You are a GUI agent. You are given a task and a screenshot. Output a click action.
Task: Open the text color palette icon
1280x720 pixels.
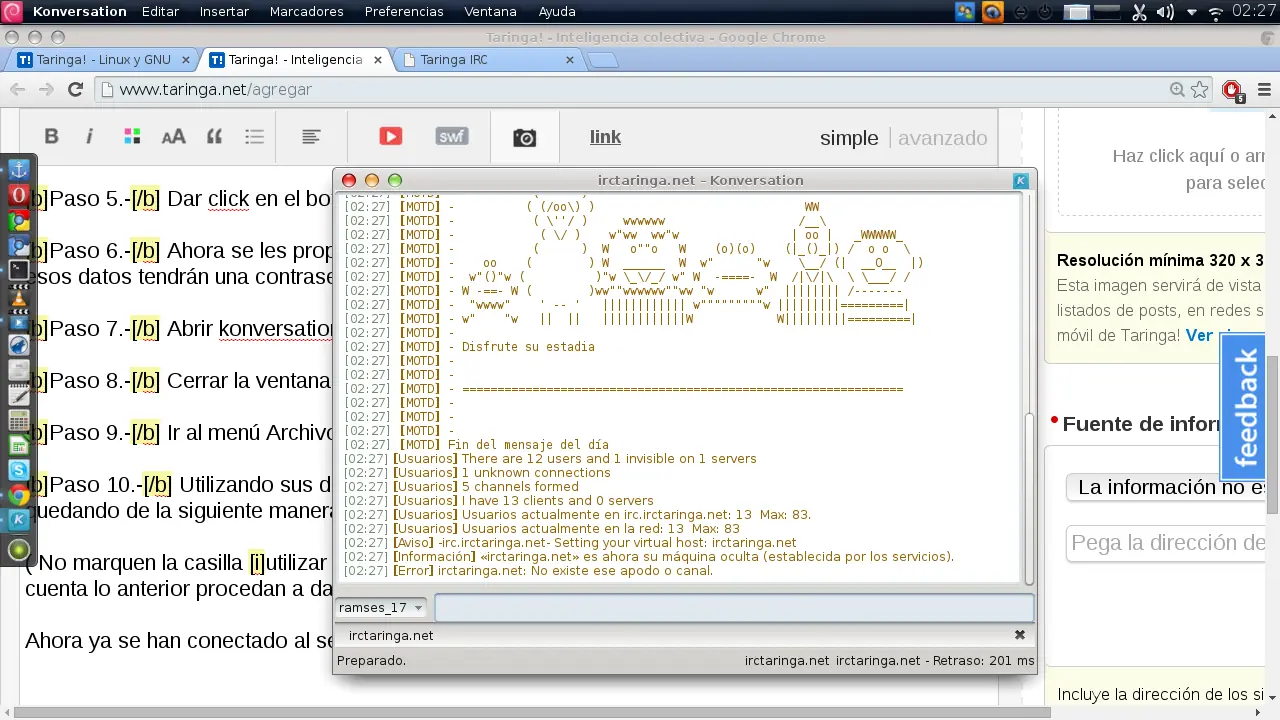(x=131, y=137)
